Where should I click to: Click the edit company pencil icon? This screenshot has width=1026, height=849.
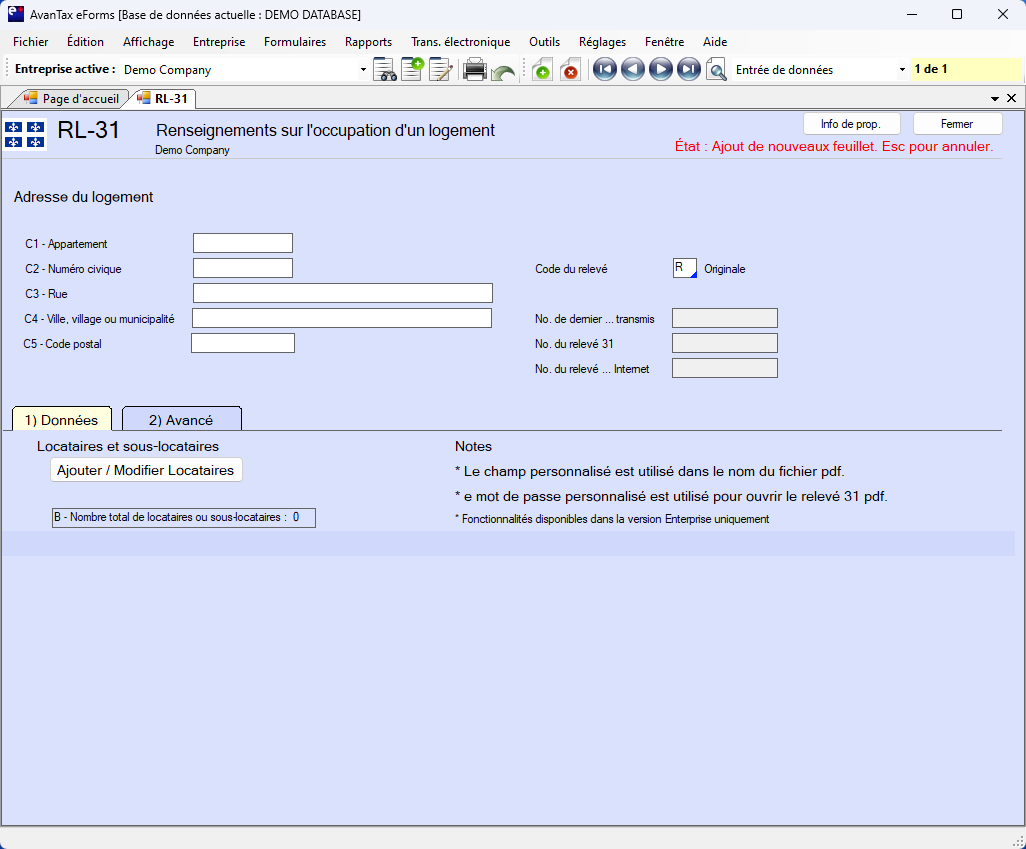[x=440, y=70]
